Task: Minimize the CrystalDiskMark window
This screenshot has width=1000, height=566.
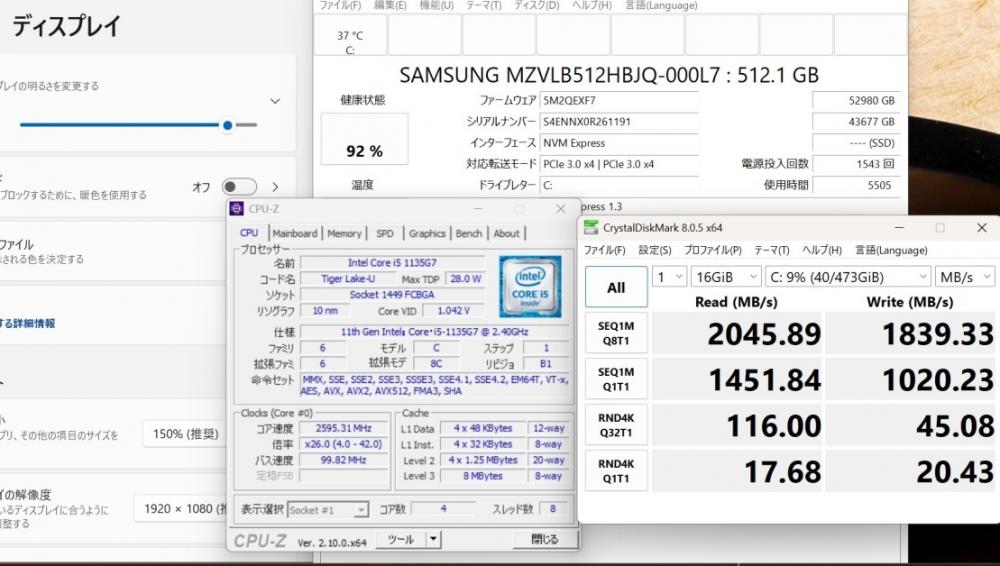Action: click(x=899, y=228)
